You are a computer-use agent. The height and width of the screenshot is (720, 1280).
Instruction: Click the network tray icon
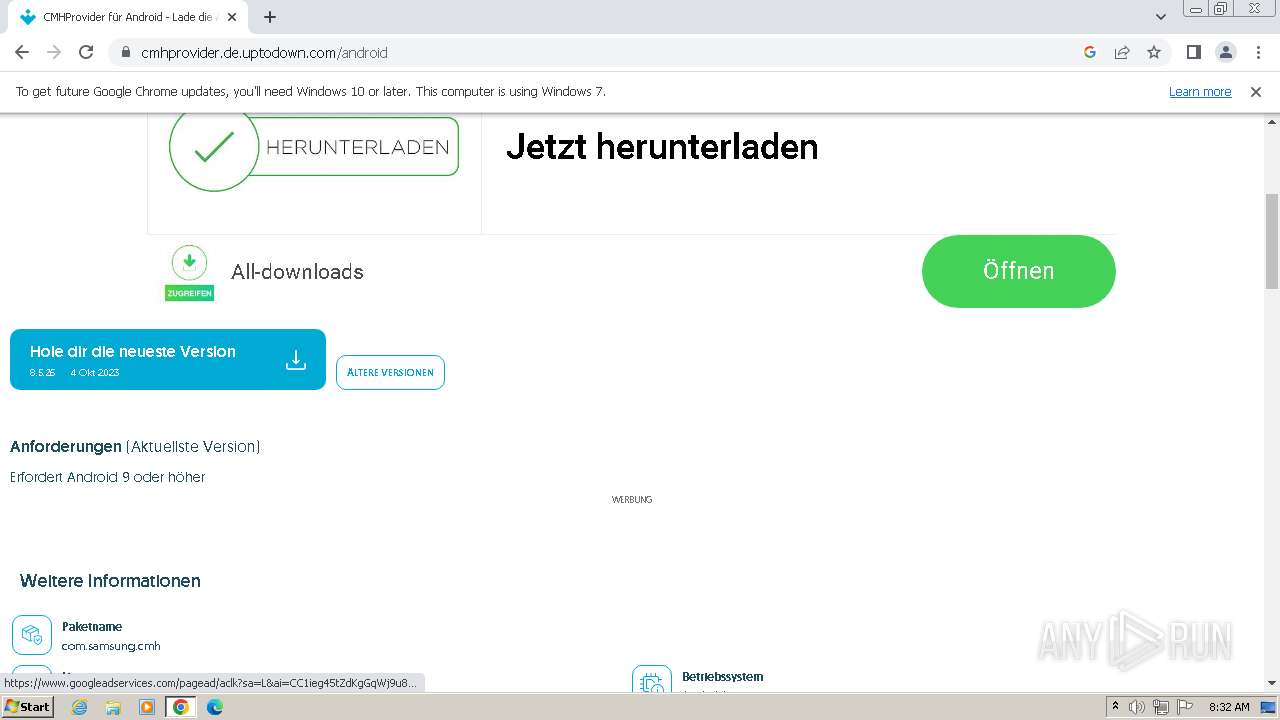[x=1161, y=707]
